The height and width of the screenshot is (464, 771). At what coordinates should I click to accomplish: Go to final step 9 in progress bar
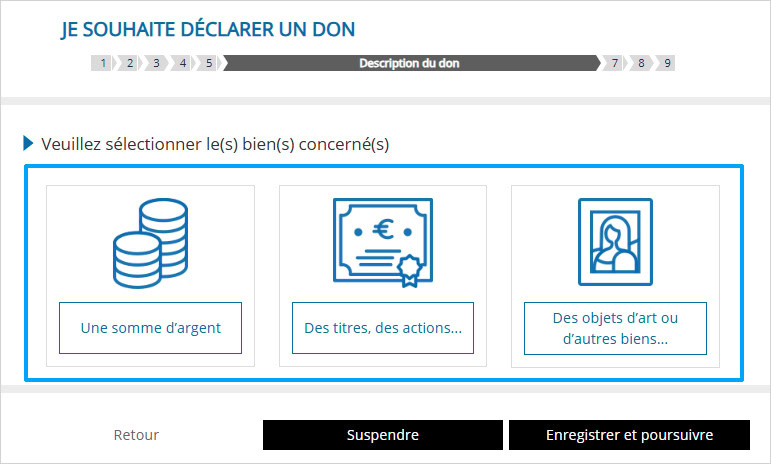[x=666, y=63]
